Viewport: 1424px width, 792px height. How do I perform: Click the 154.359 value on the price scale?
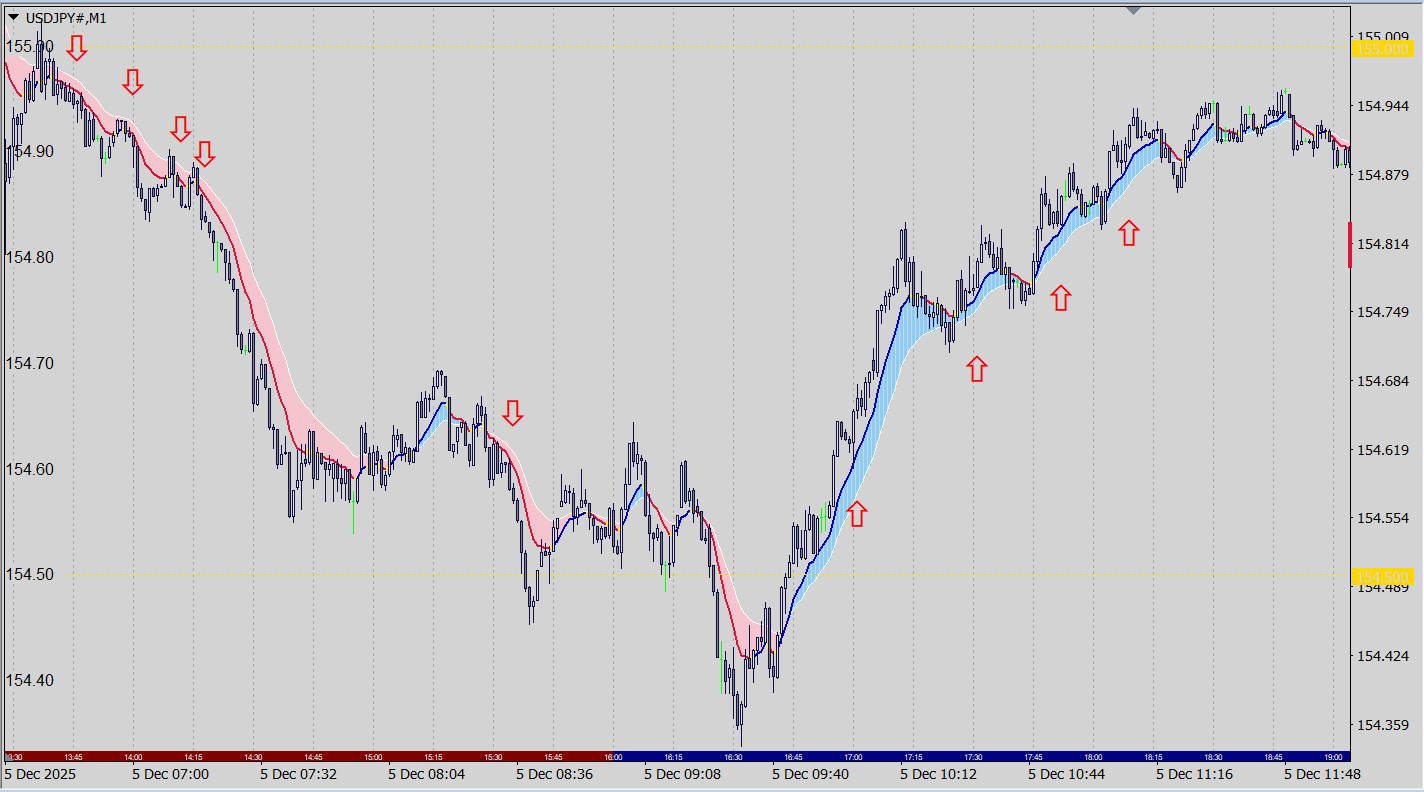1385,725
